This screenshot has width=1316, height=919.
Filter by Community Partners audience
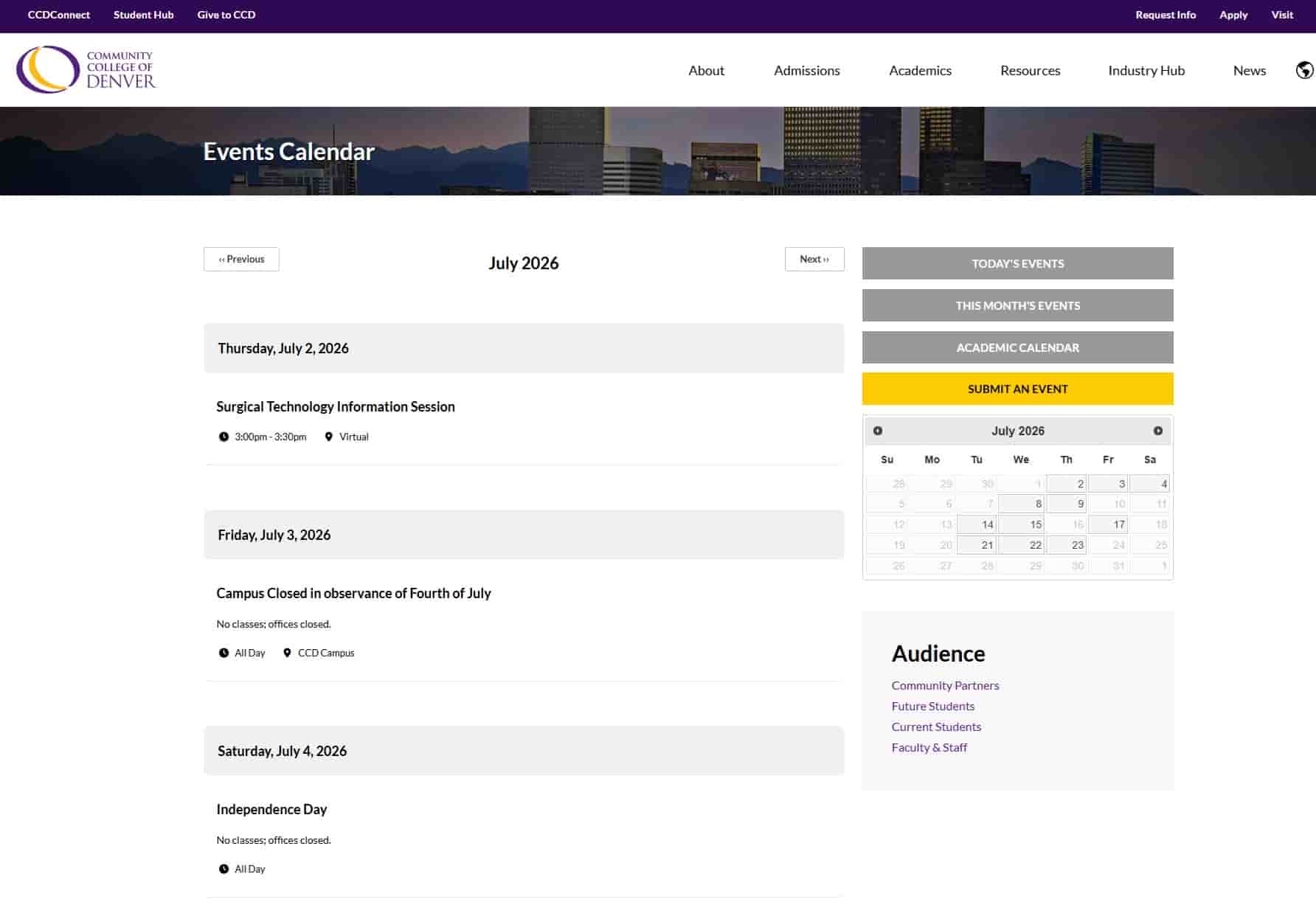pos(945,685)
